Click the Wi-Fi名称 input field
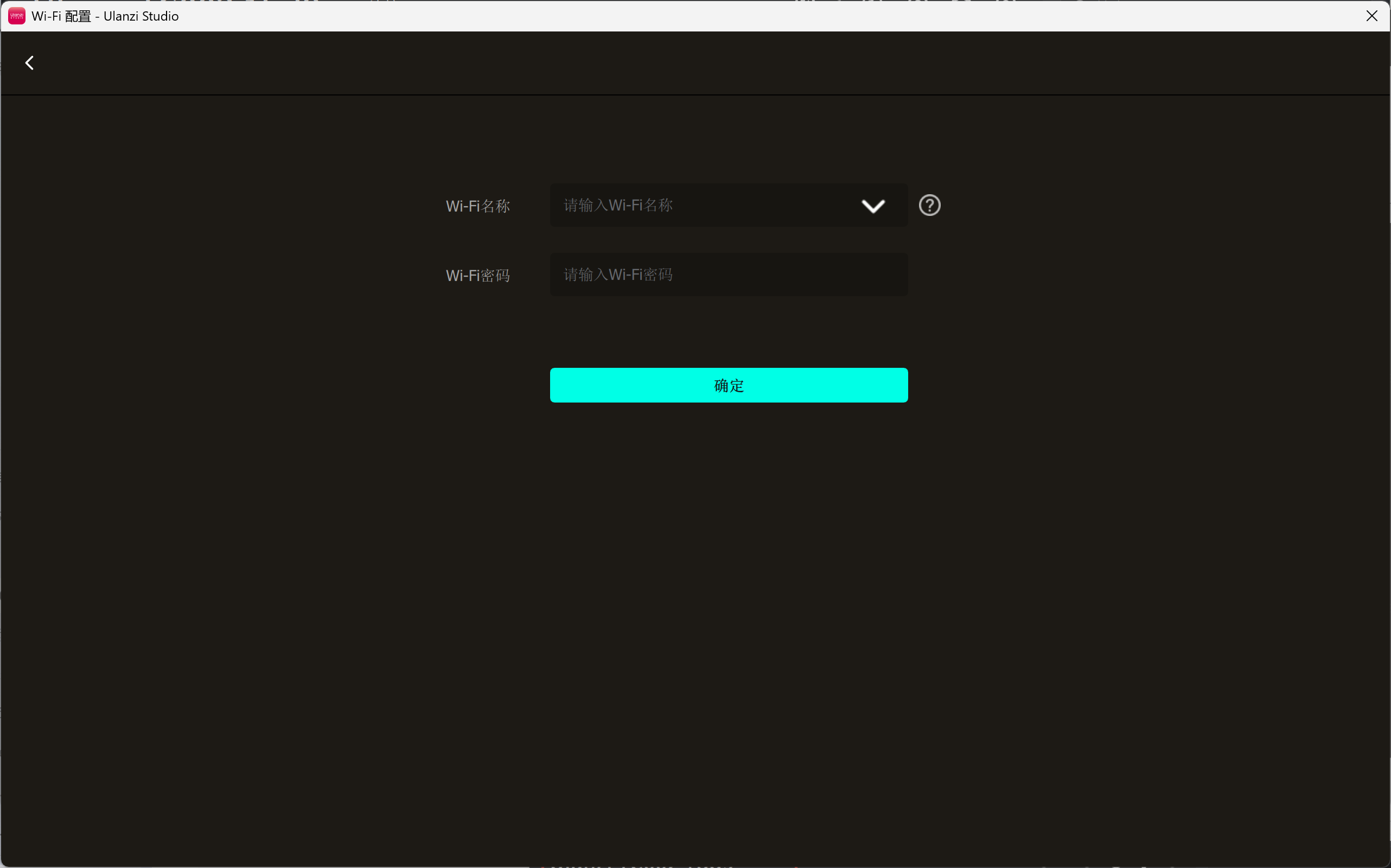The height and width of the screenshot is (868, 1391). 729,205
